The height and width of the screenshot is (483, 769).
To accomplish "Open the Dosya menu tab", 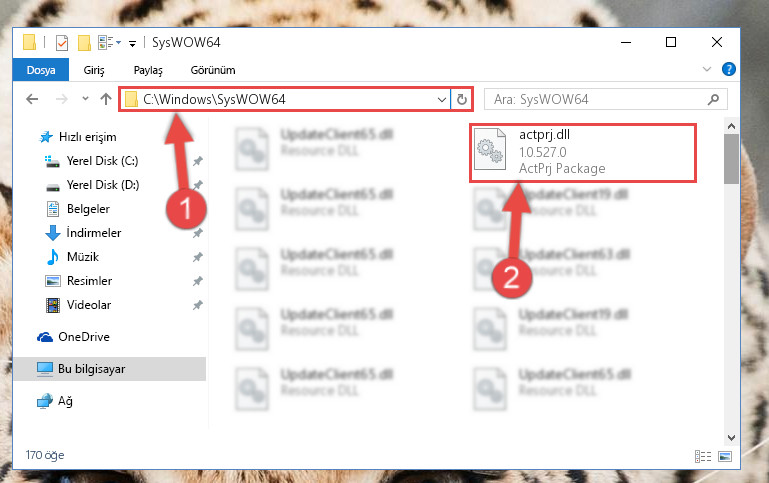I will tap(41, 70).
